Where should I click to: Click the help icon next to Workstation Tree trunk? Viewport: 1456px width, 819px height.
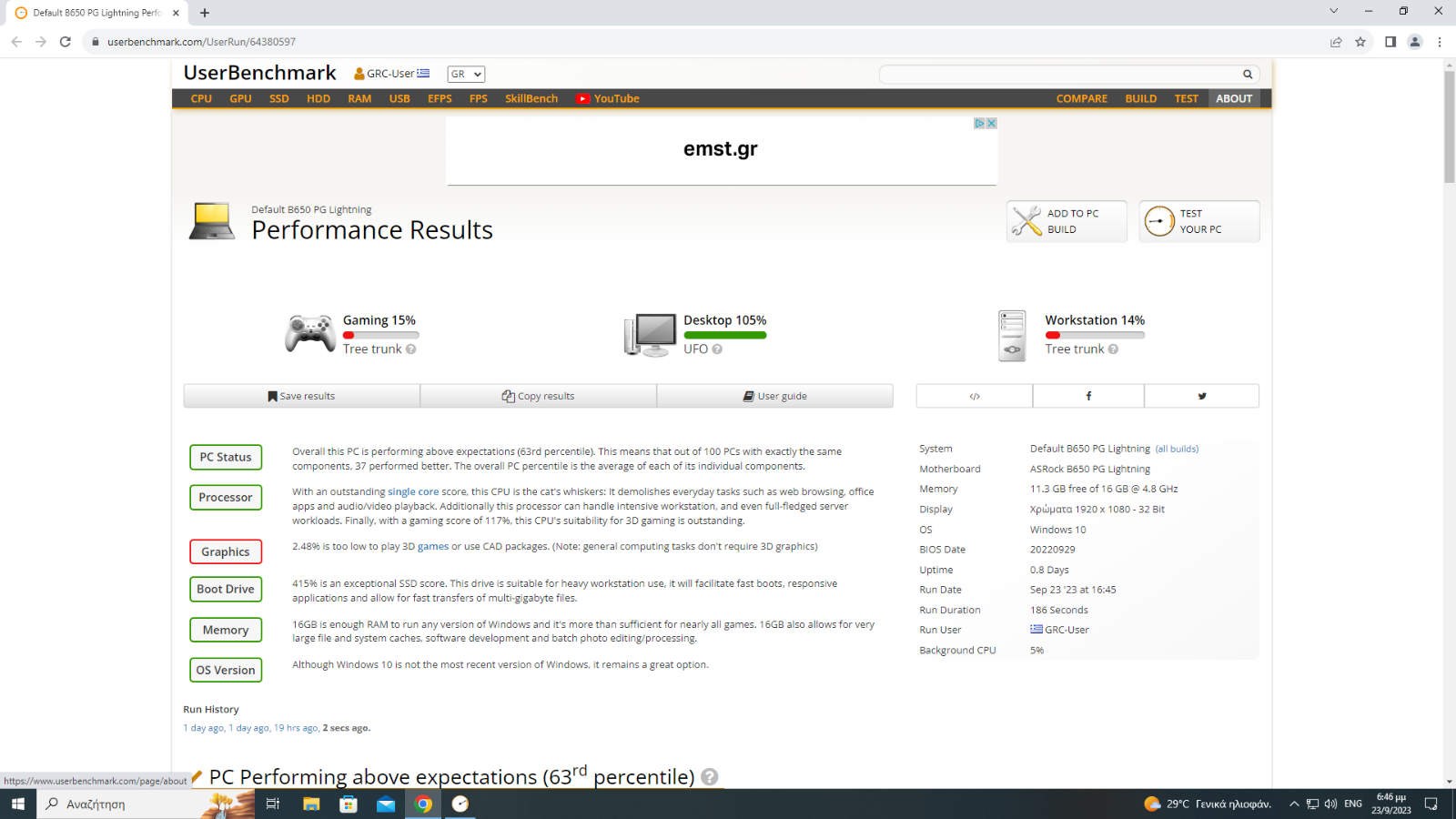coord(1113,349)
